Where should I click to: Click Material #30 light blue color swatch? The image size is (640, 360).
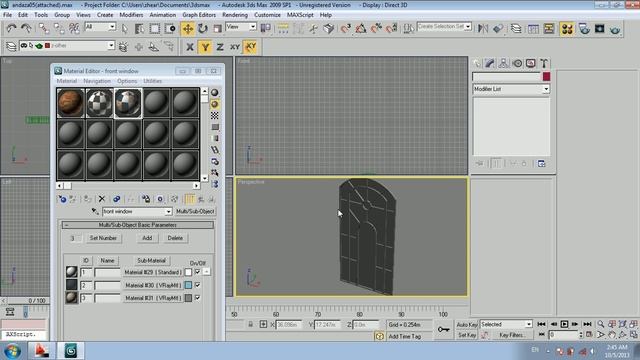[188, 285]
